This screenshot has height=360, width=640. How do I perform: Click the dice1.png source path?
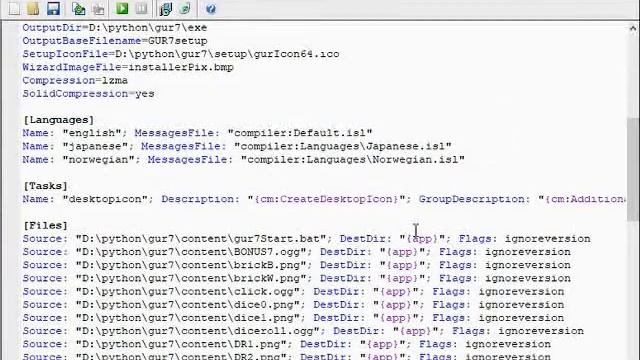coord(188,318)
